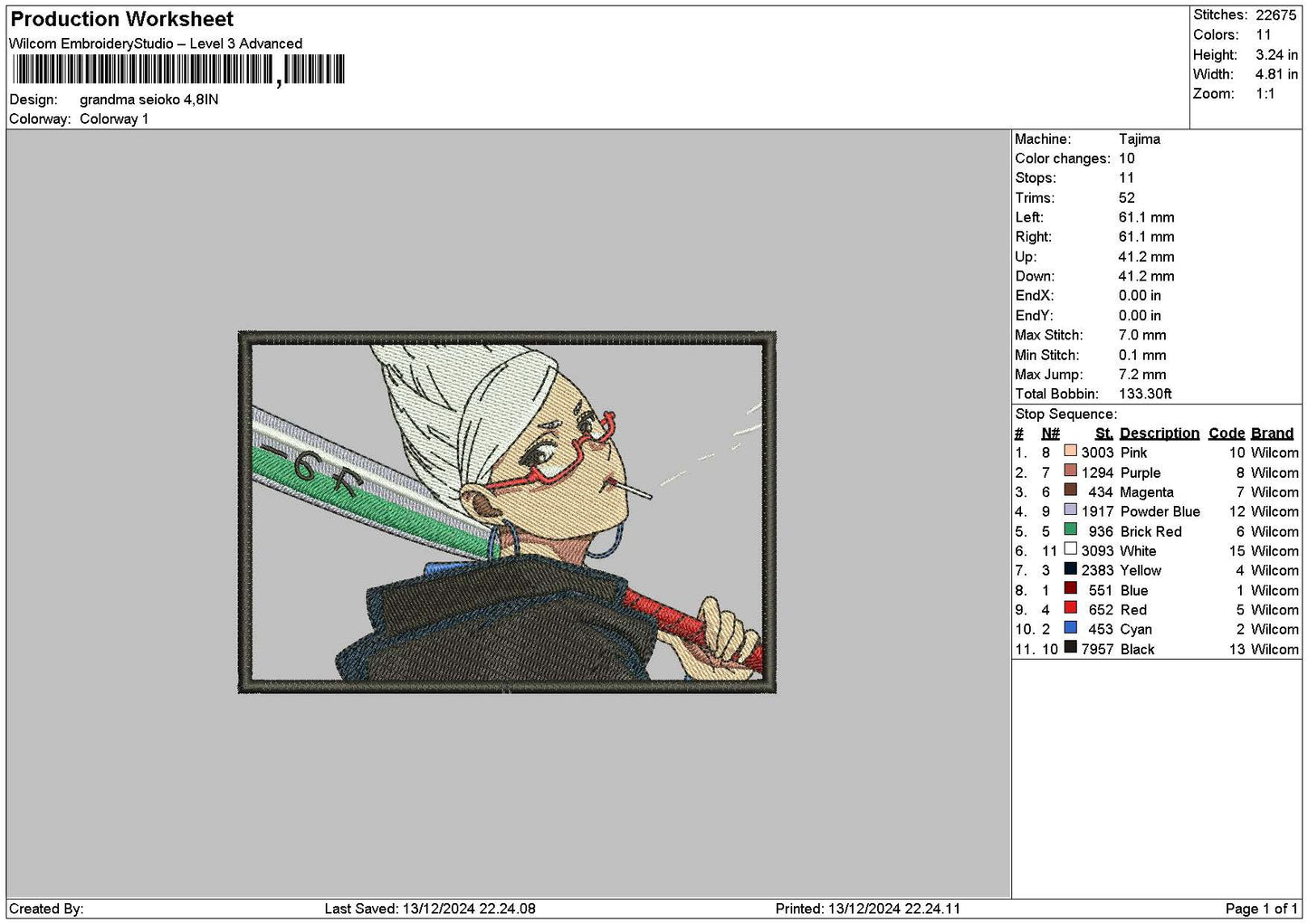Screen dimensions: 1308x924
Task: Click the stitch count "7957" for Black
Action: pyautogui.click(x=1097, y=649)
